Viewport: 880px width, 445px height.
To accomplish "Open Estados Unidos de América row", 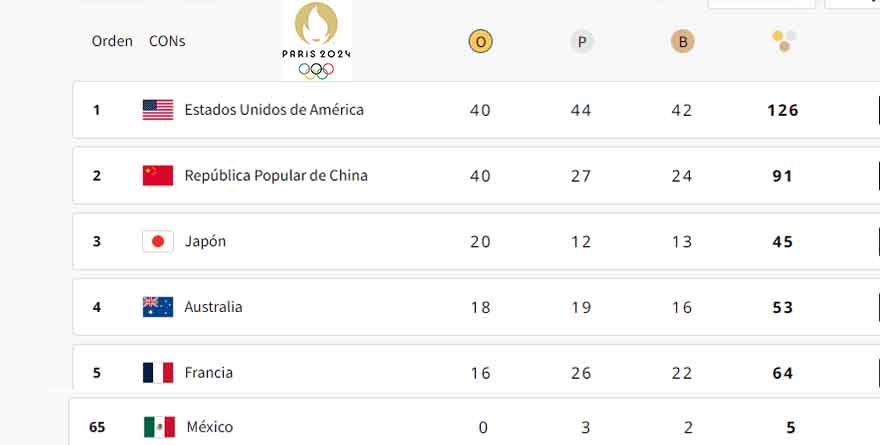I will [x=274, y=110].
